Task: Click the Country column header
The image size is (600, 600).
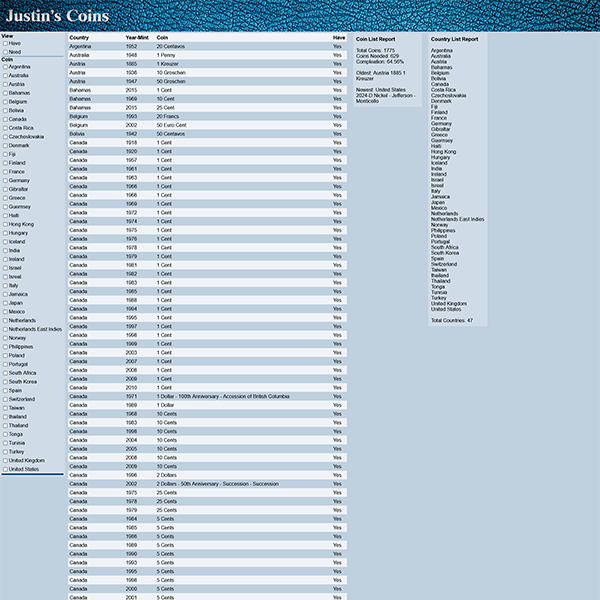Action: tap(79, 37)
